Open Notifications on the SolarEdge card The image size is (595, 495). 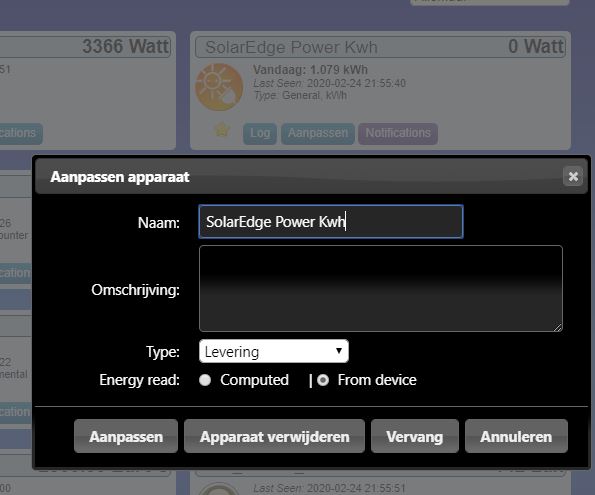pos(398,133)
